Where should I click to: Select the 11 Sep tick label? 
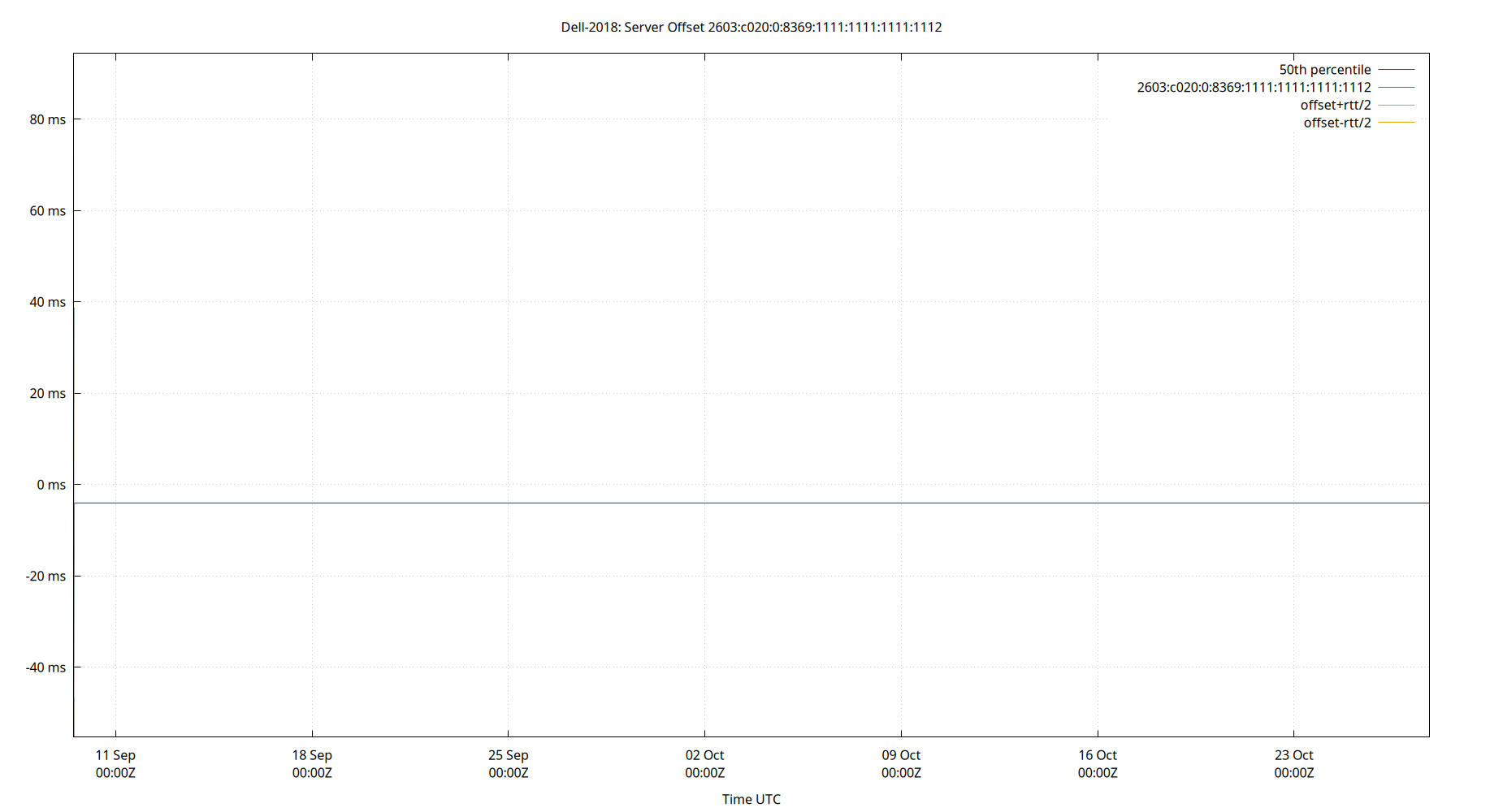pos(115,763)
